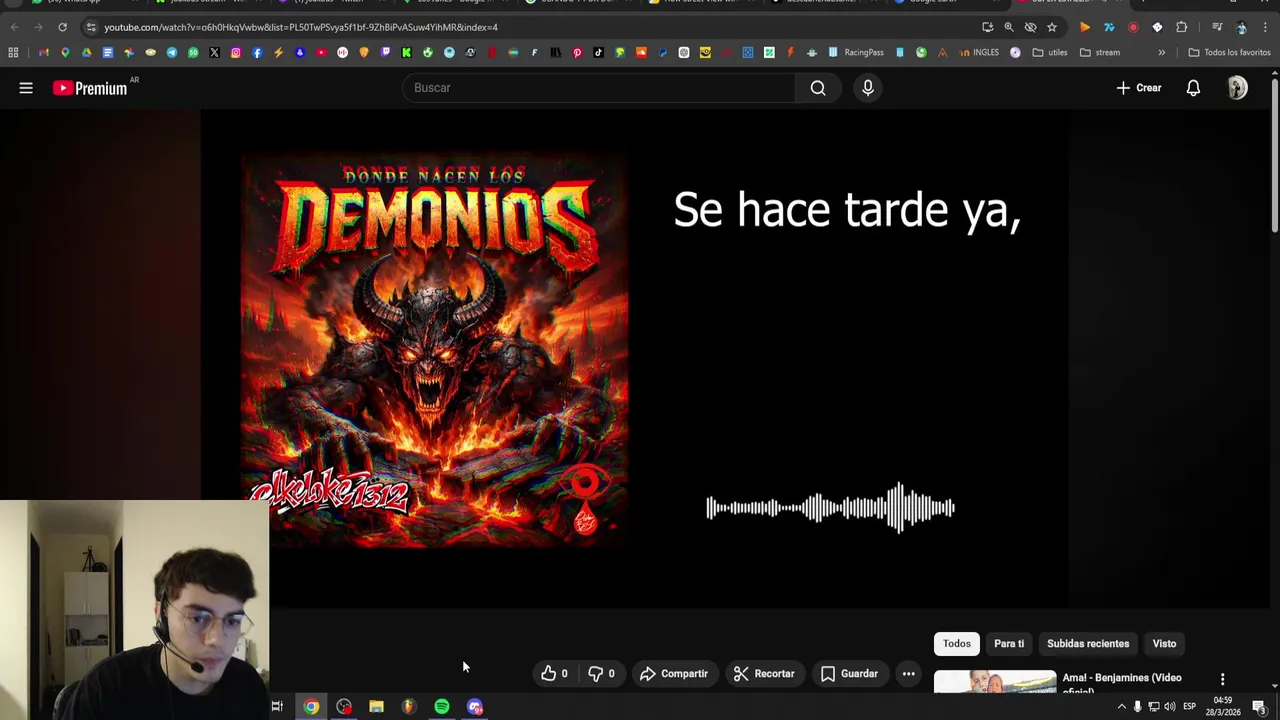Reload the page
Viewport: 1280px width, 720px height.
(62, 27)
